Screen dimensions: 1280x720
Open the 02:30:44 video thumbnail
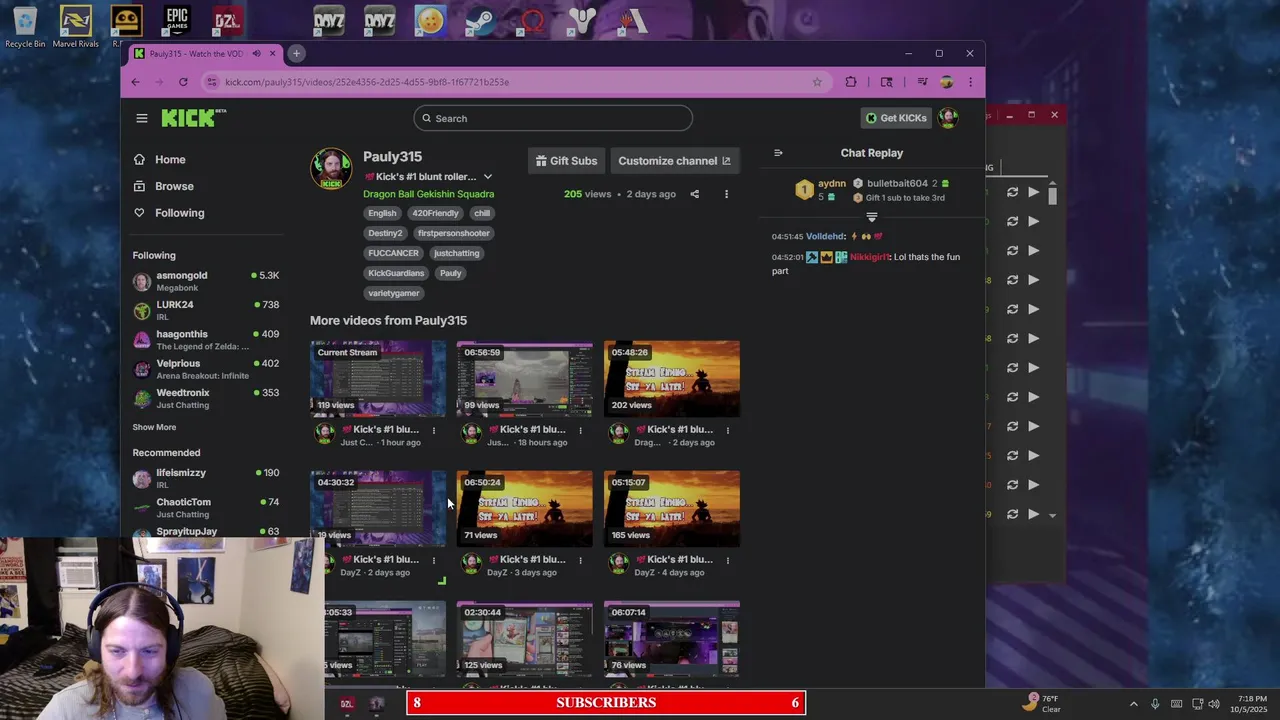525,638
